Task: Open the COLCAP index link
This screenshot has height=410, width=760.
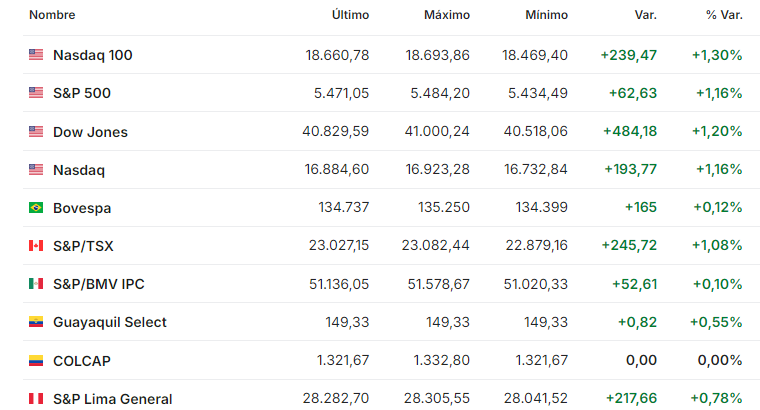Action: [82, 361]
